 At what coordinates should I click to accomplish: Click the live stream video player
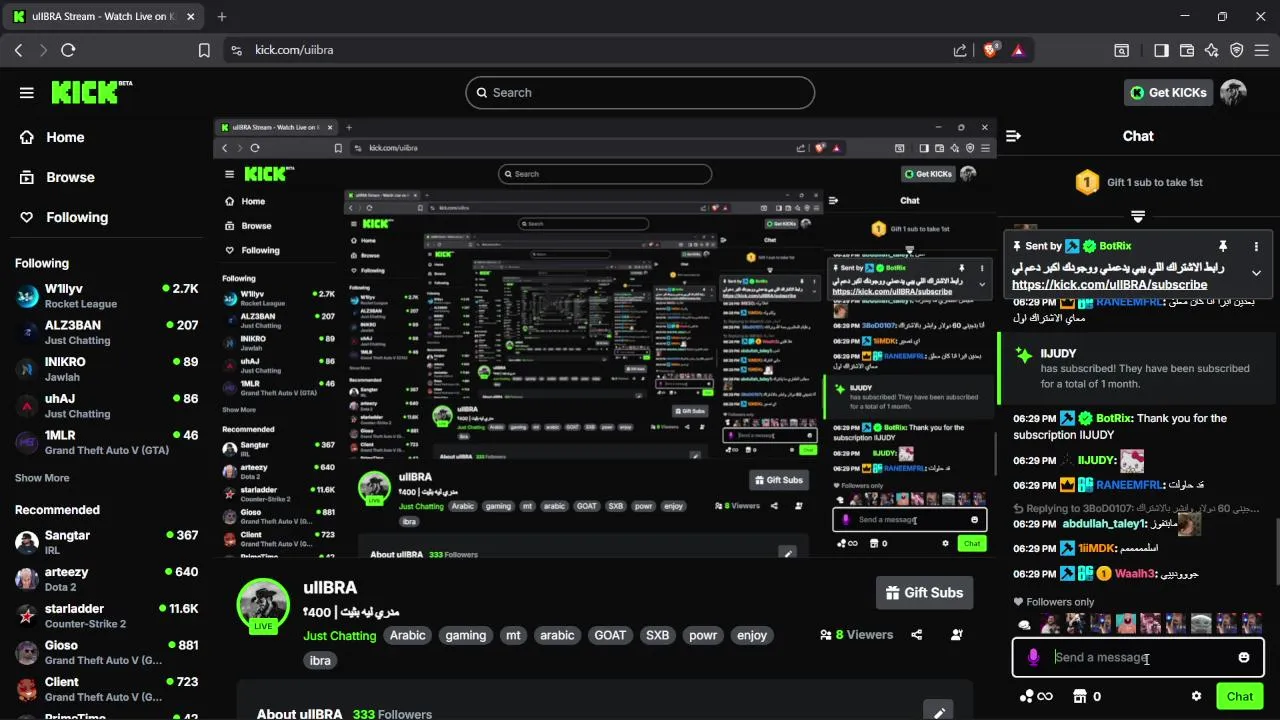pos(605,338)
